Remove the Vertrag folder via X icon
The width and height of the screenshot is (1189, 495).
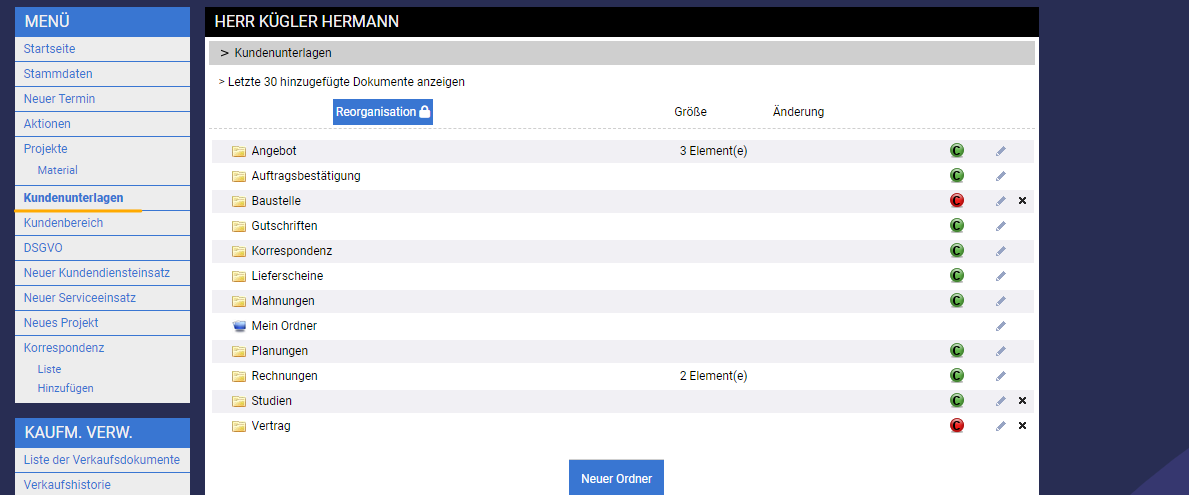(x=1022, y=426)
